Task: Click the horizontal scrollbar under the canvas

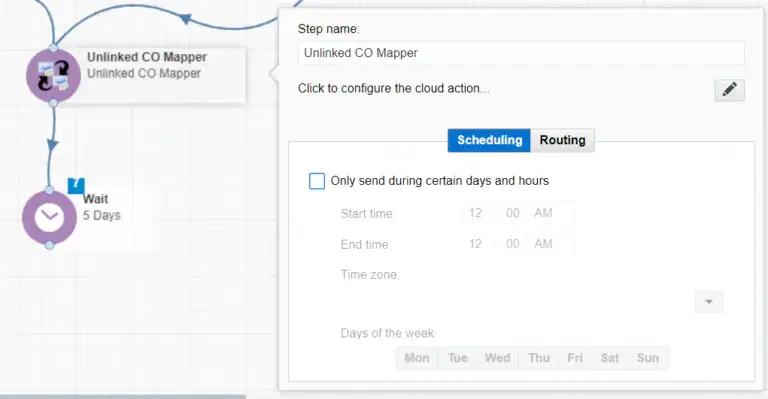Action: point(122,396)
